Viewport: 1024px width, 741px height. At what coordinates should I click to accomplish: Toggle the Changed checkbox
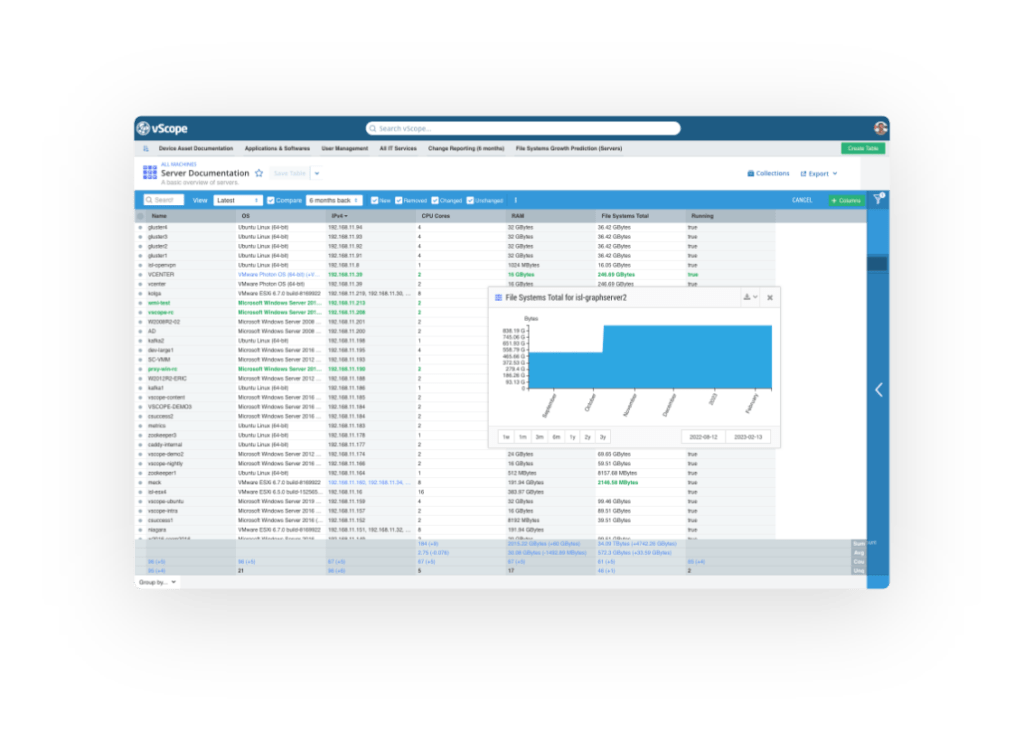(x=435, y=200)
